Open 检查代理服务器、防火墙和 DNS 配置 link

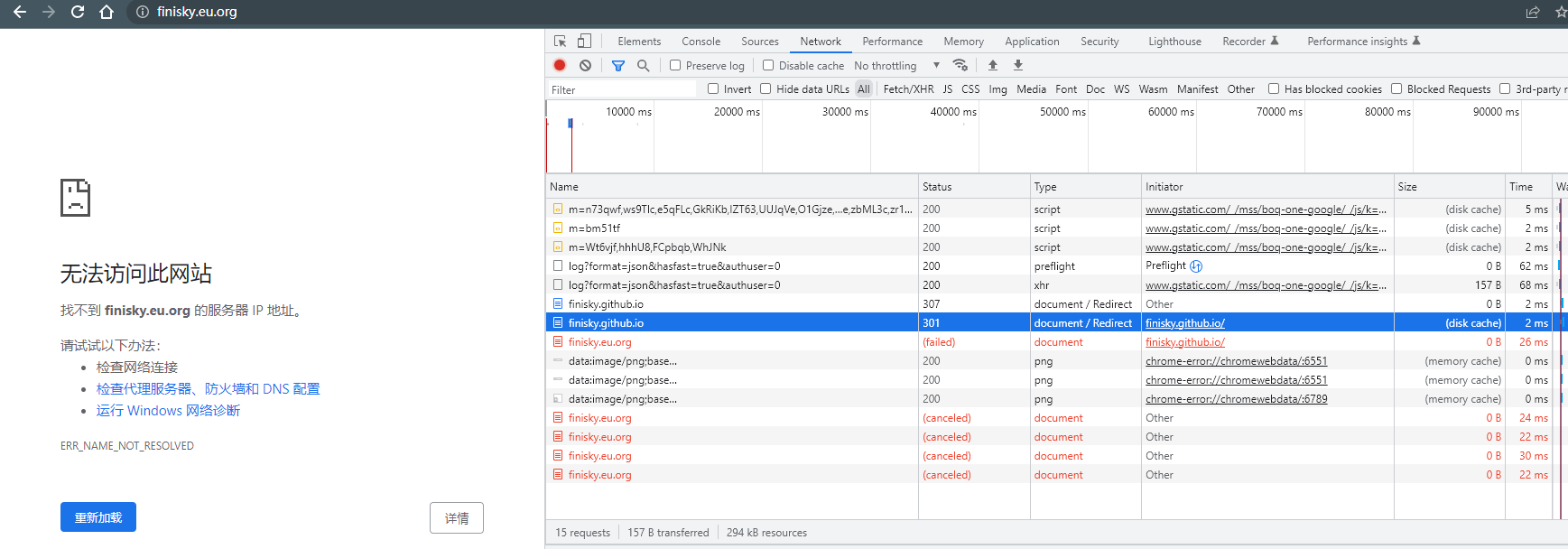[x=209, y=389]
